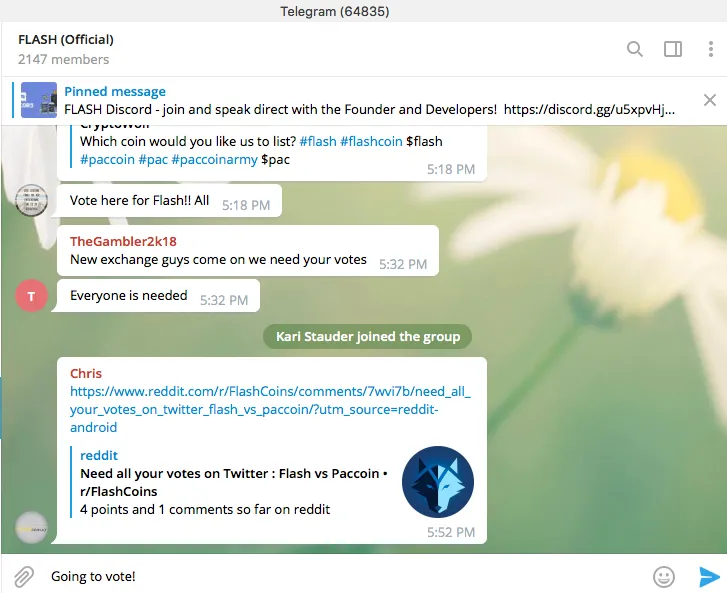The image size is (727, 593).
Task: Click the red T avatar
Action: pyautogui.click(x=32, y=296)
